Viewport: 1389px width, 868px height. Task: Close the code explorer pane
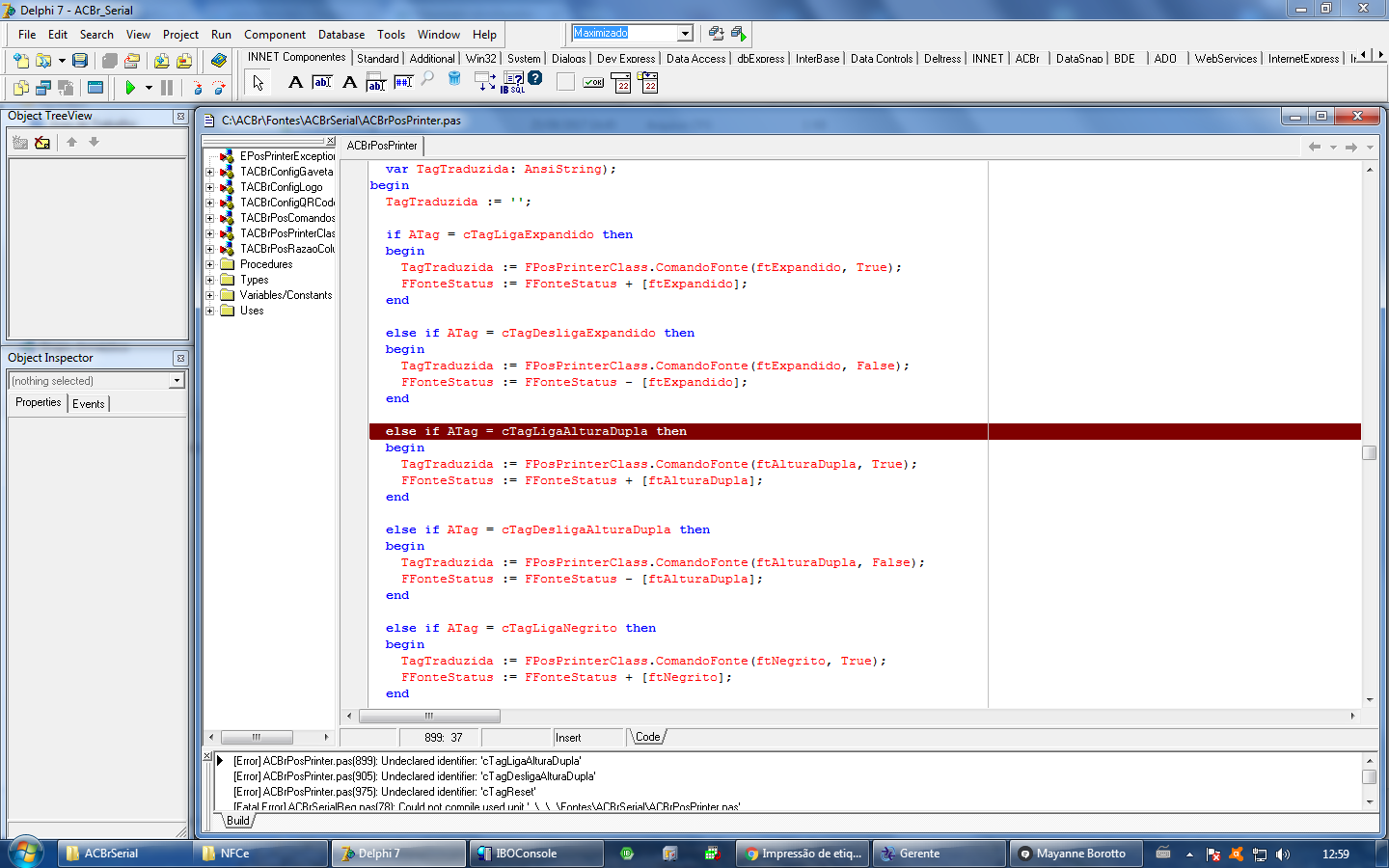coord(331,141)
